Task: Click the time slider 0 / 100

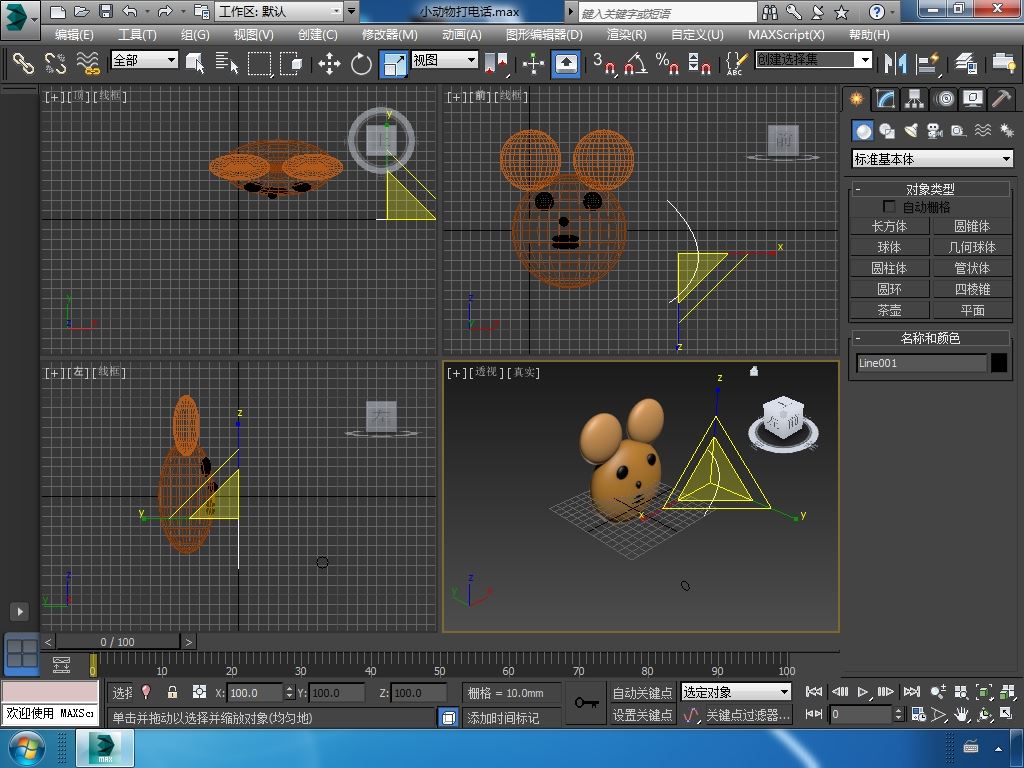Action: point(118,642)
